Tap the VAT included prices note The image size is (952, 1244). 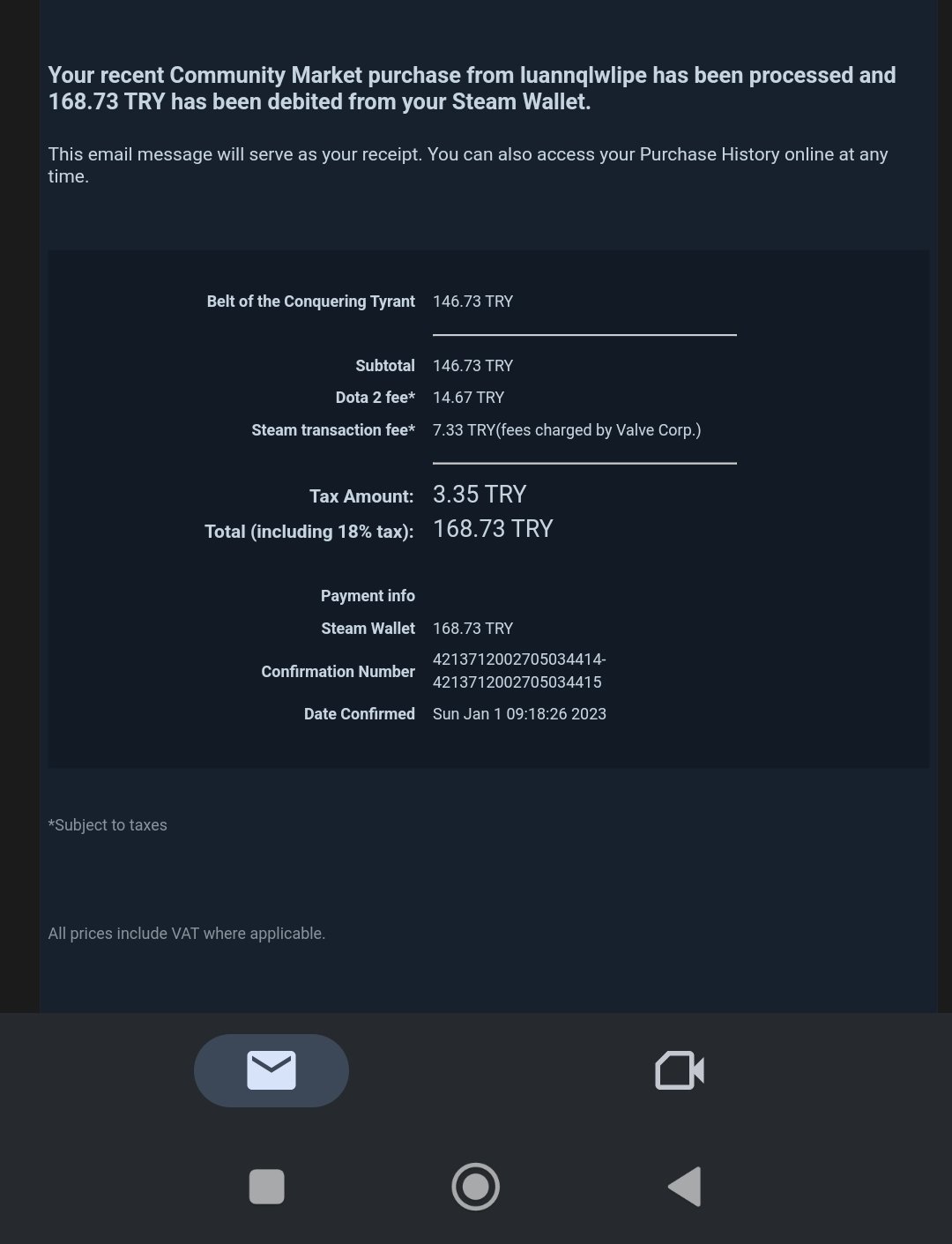click(x=187, y=934)
